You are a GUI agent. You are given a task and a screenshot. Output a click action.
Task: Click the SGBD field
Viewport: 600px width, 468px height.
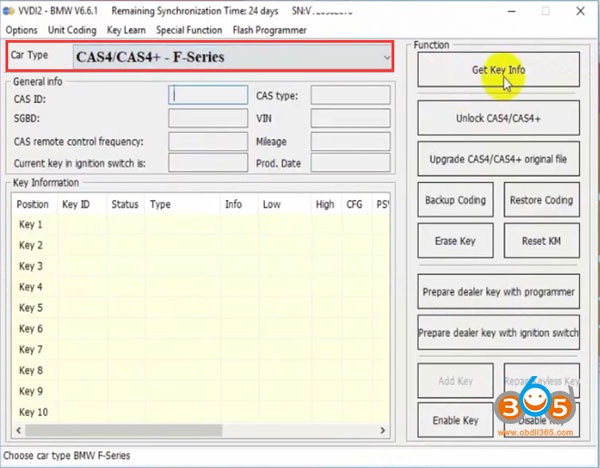(208, 118)
